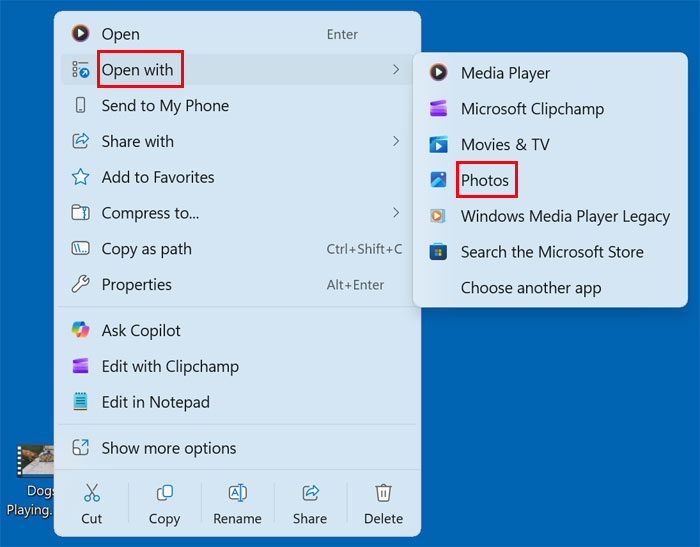Click the Rename icon in bottom bar
The width and height of the screenshot is (700, 547).
click(238, 493)
